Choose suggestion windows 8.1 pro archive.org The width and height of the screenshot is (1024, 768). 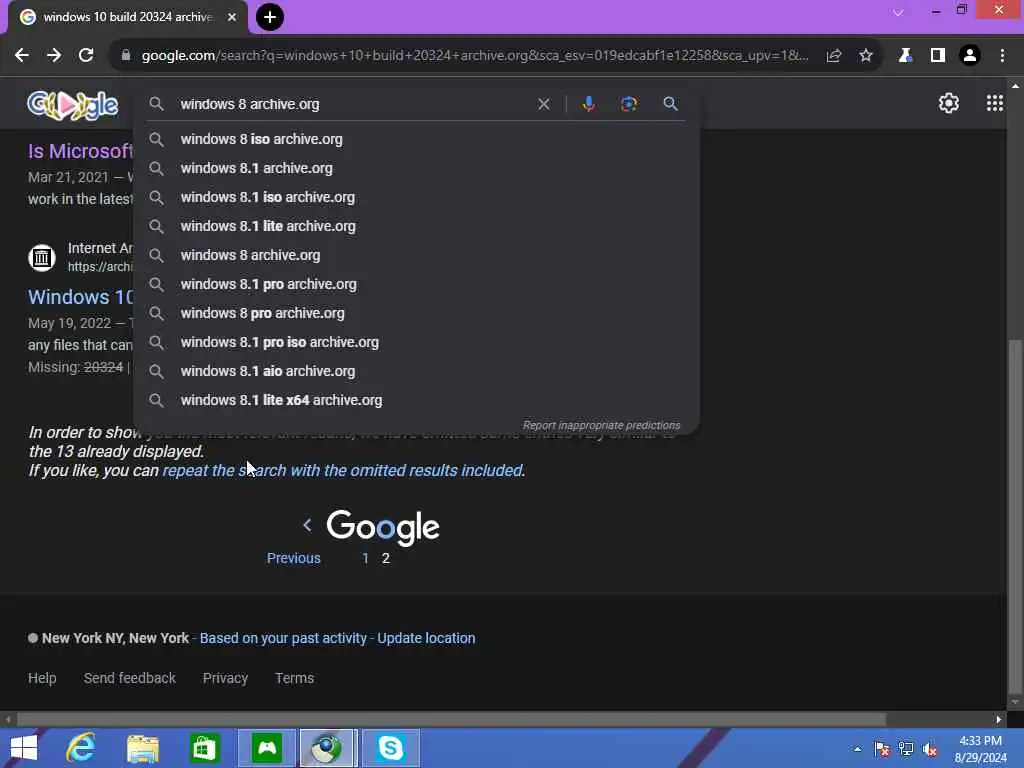click(x=416, y=284)
